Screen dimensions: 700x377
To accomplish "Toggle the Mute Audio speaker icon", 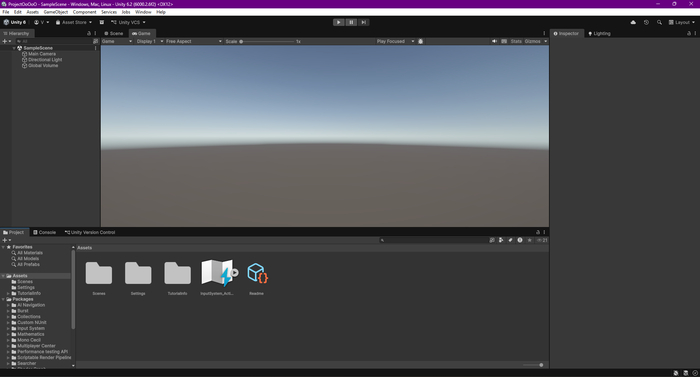I will [x=494, y=41].
